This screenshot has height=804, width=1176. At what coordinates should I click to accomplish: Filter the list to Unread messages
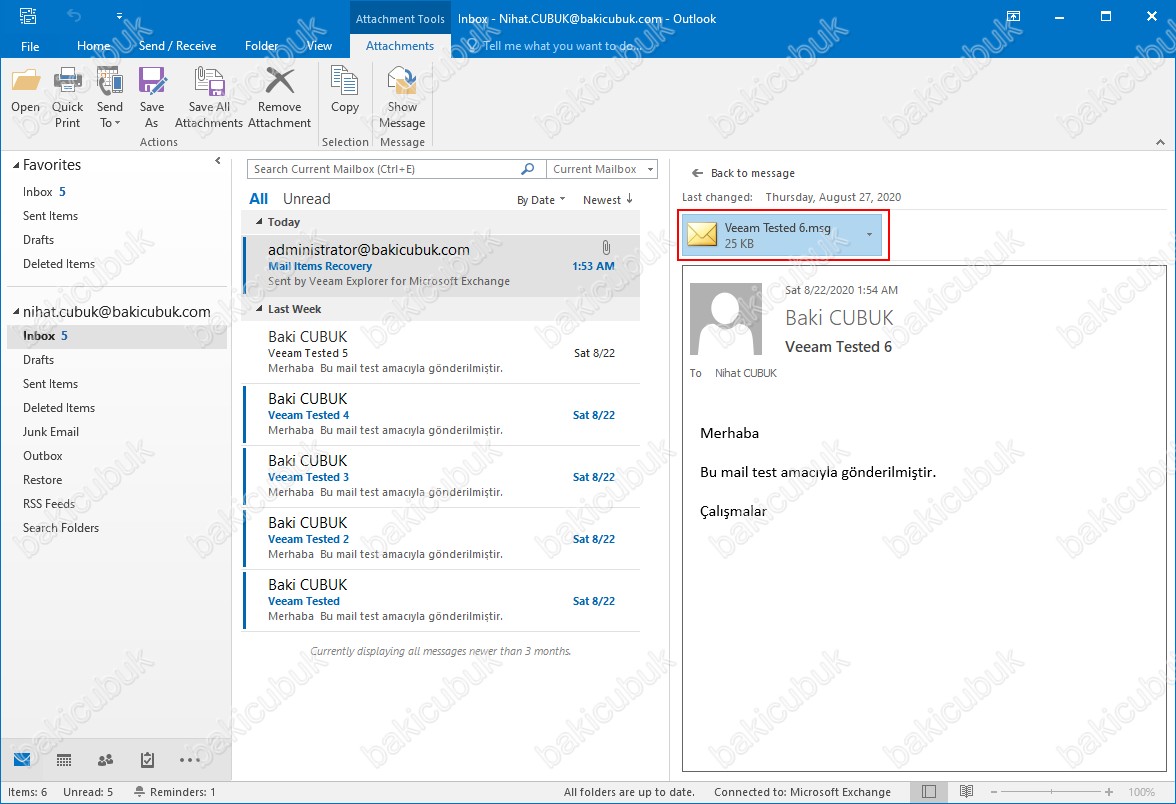pyautogui.click(x=306, y=199)
